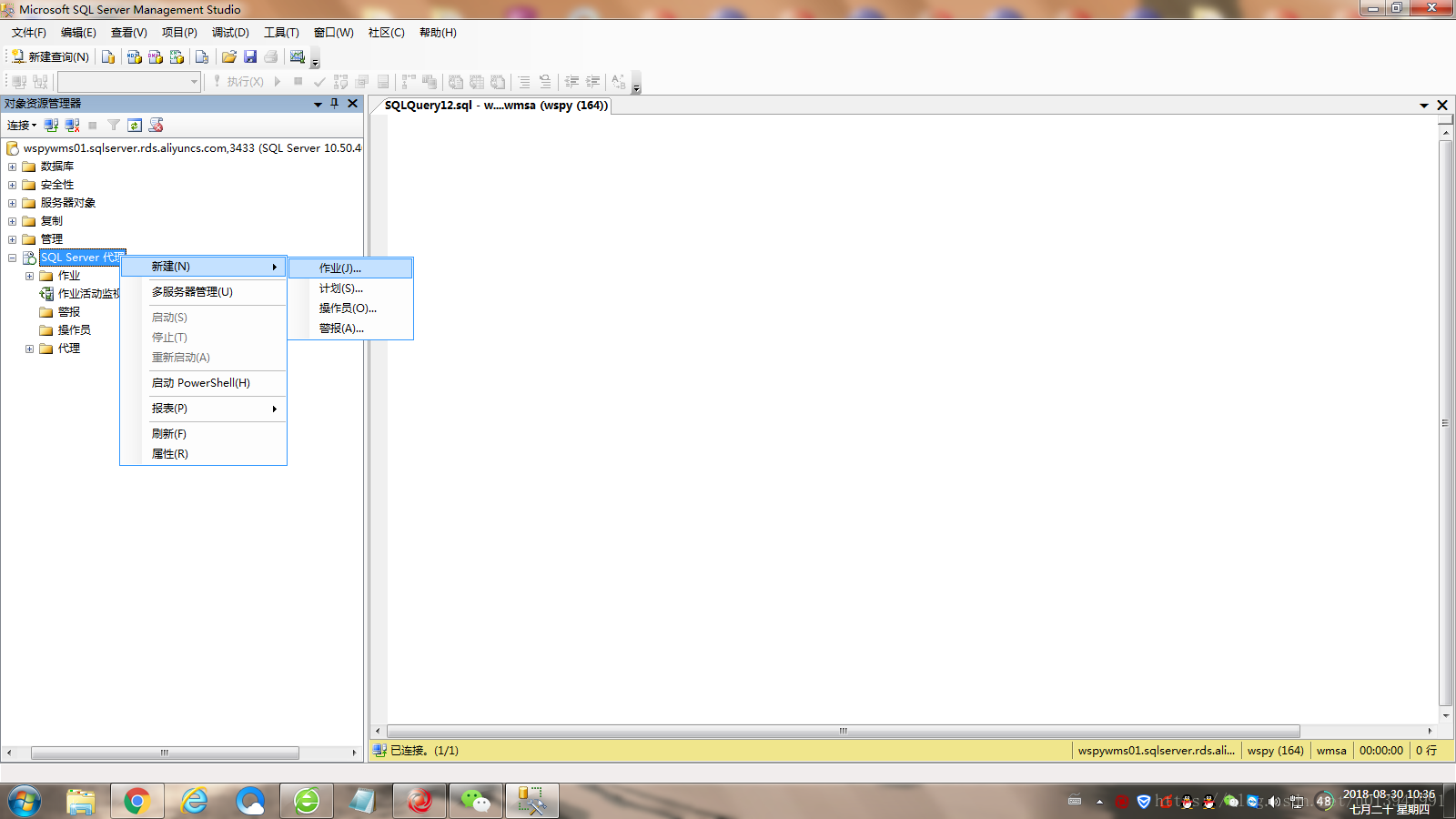The image size is (1456, 819).
Task: Select the server node wspywms01.sqlserver.rds.aliyuncs.com
Action: [x=192, y=148]
